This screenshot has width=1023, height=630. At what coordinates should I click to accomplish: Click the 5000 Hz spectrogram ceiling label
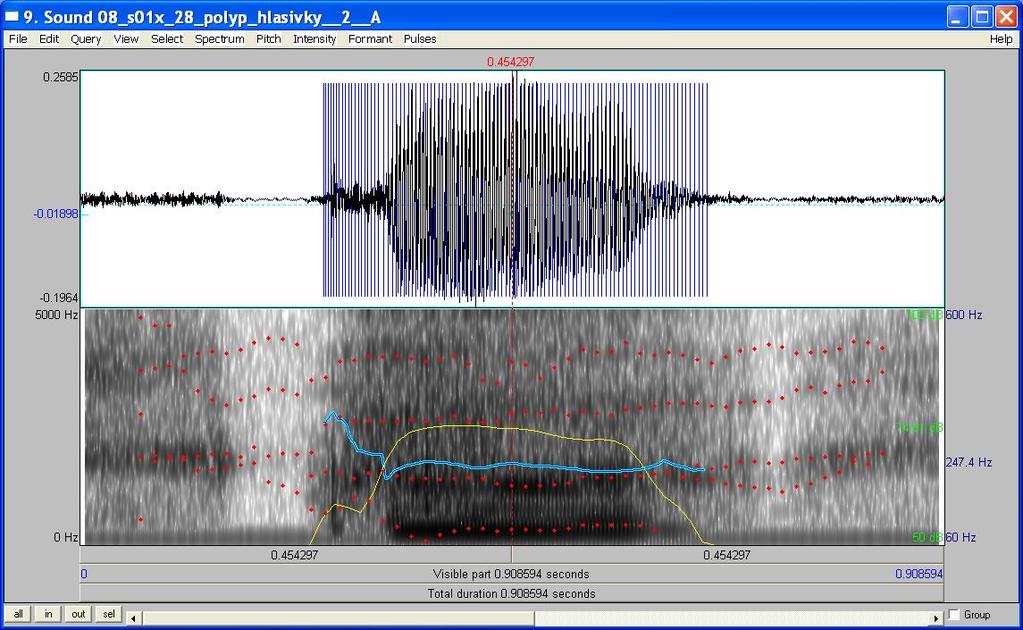point(57,315)
